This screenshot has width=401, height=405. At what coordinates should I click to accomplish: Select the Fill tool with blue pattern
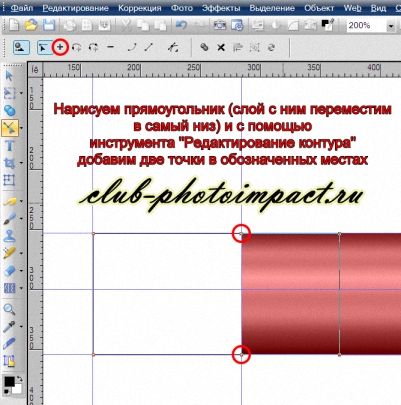[9, 288]
